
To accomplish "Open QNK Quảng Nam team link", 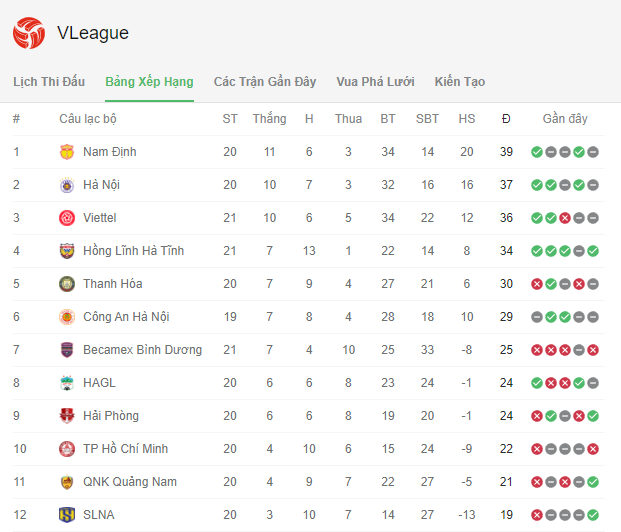I will coord(130,482).
